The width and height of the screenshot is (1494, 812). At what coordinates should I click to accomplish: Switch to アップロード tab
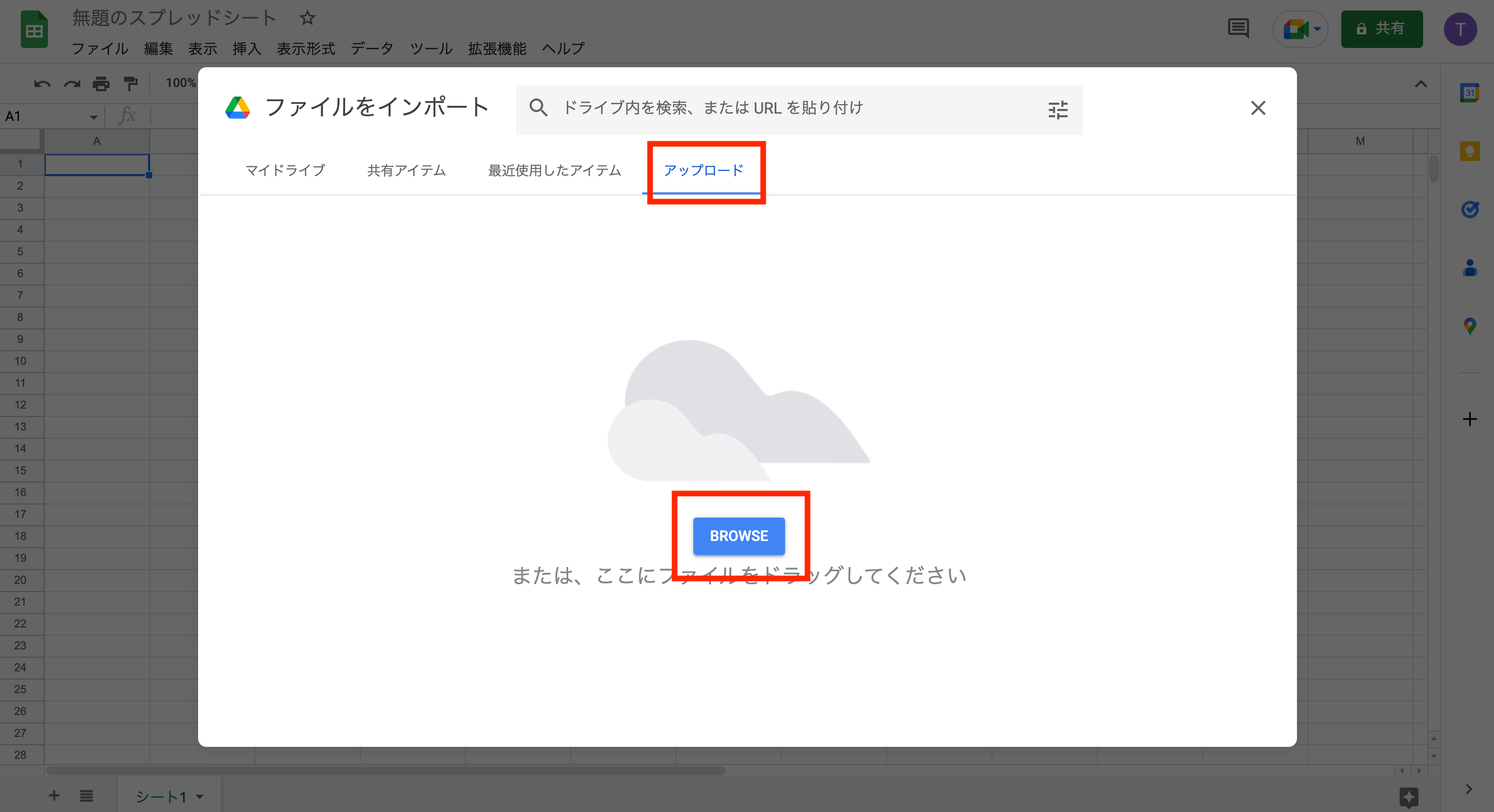[x=703, y=170]
